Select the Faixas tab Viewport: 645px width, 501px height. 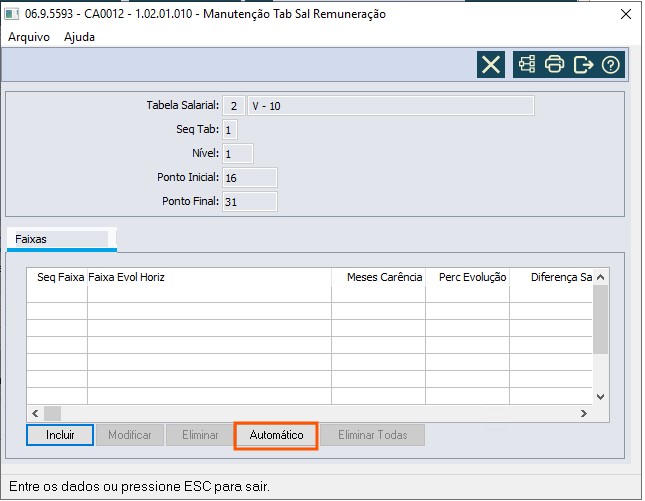tap(62, 239)
